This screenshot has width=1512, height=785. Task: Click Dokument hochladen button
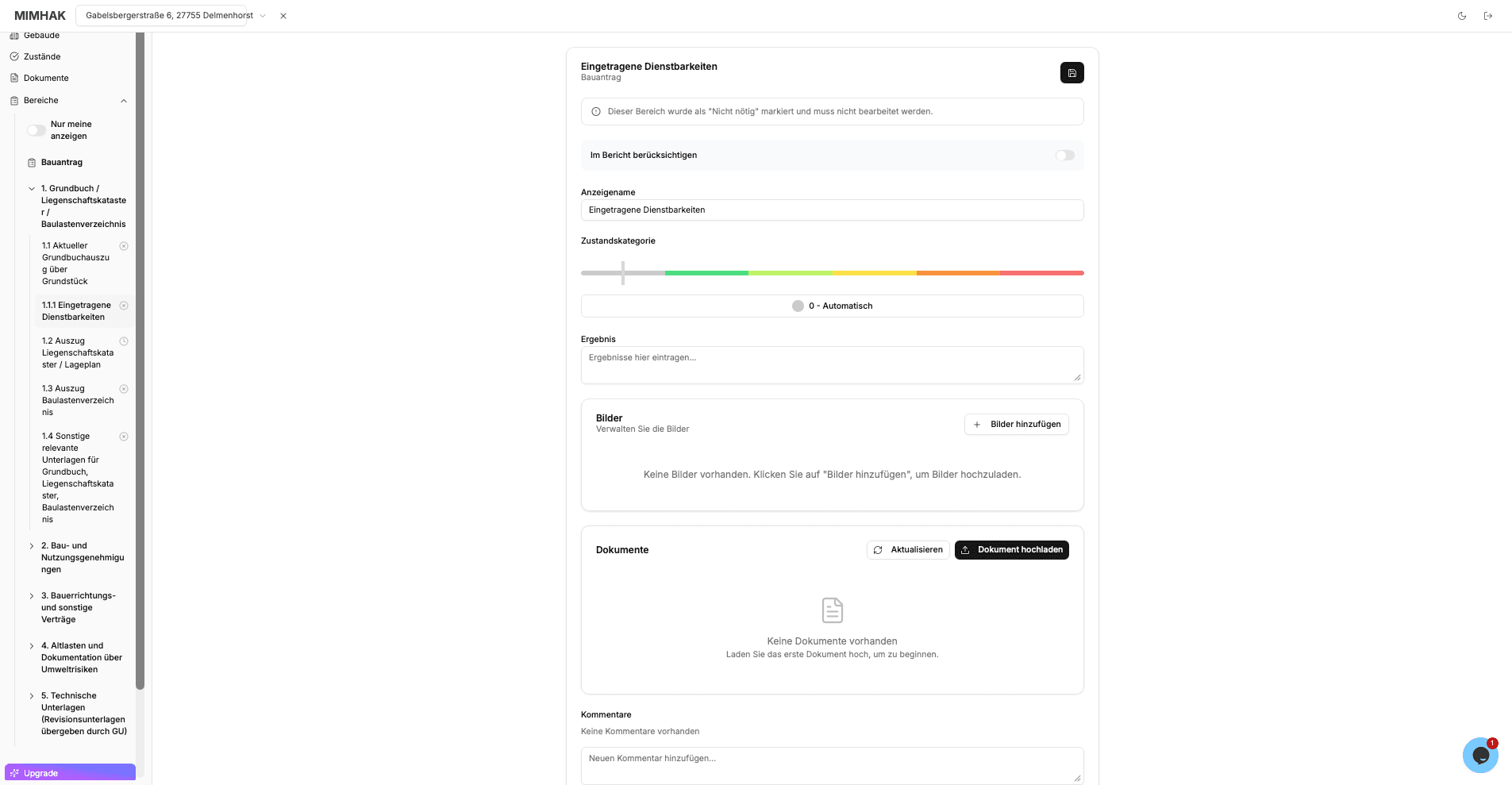click(1012, 550)
